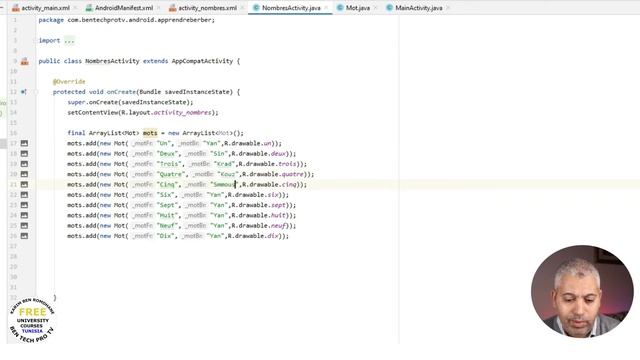Collapse the onCreate method fold marker
The height and width of the screenshot is (360, 640).
tap(36, 92)
